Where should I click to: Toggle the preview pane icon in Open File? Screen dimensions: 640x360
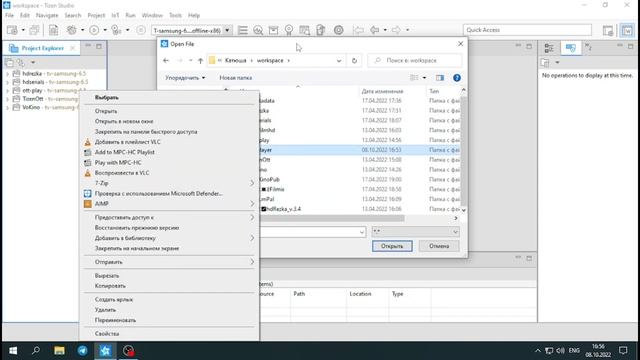pos(440,78)
